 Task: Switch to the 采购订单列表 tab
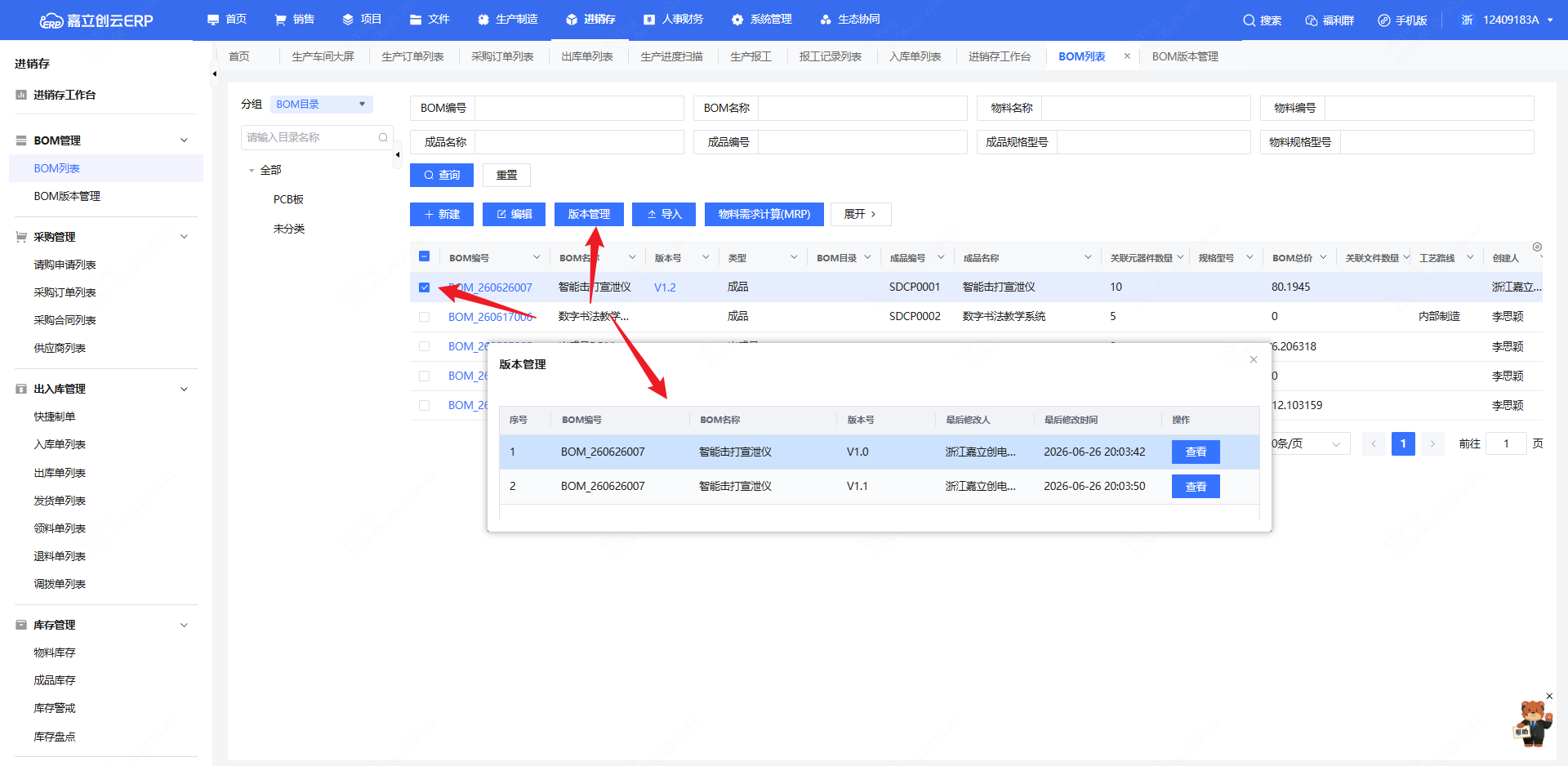pyautogui.click(x=502, y=56)
